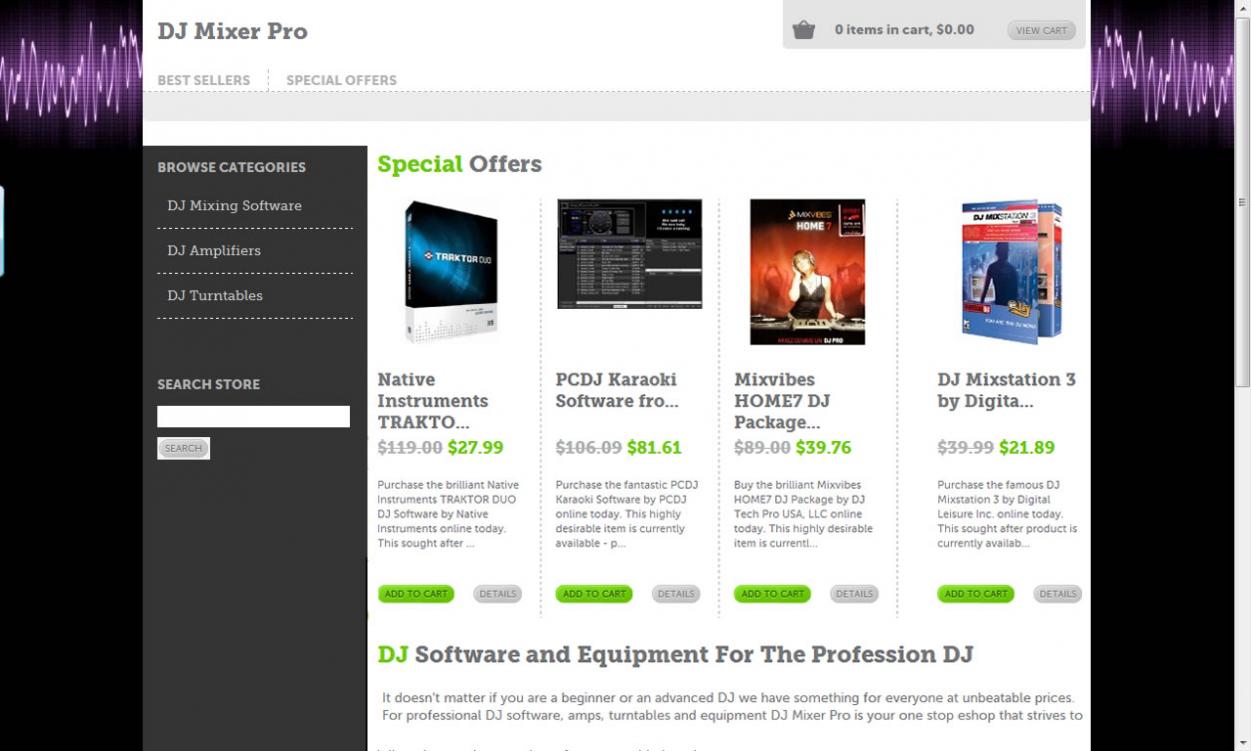The width and height of the screenshot is (1251, 751).
Task: Click the Mixvibes HOME7 product description text
Action: tap(804, 514)
